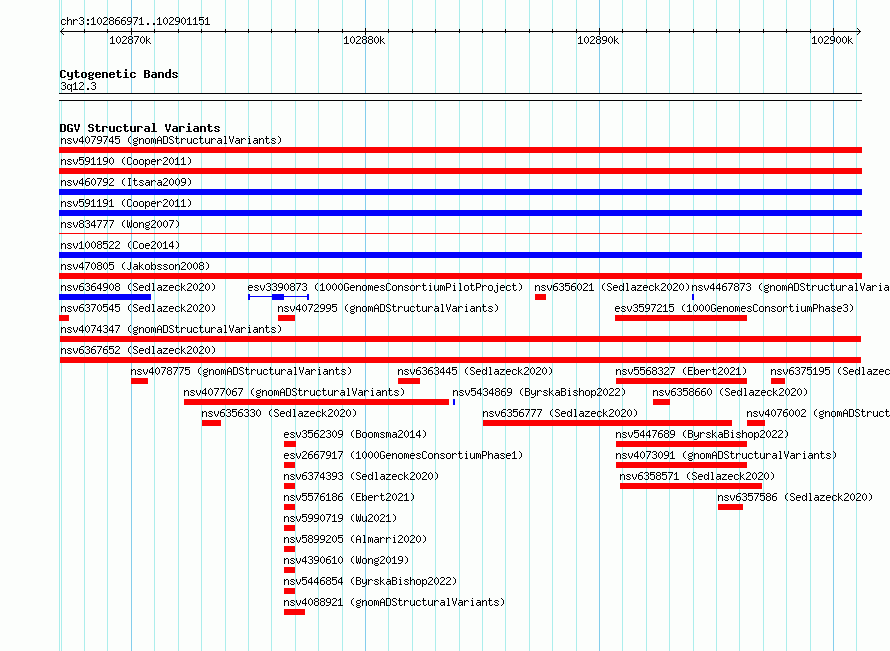Viewport: 890px width, 651px height.
Task: Open nsv1008522 (Coe2014) variant details
Action: pyautogui.click(x=120, y=245)
